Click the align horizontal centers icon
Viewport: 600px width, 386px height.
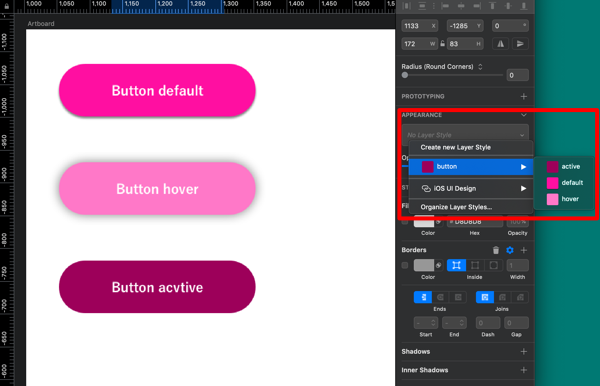461,6
